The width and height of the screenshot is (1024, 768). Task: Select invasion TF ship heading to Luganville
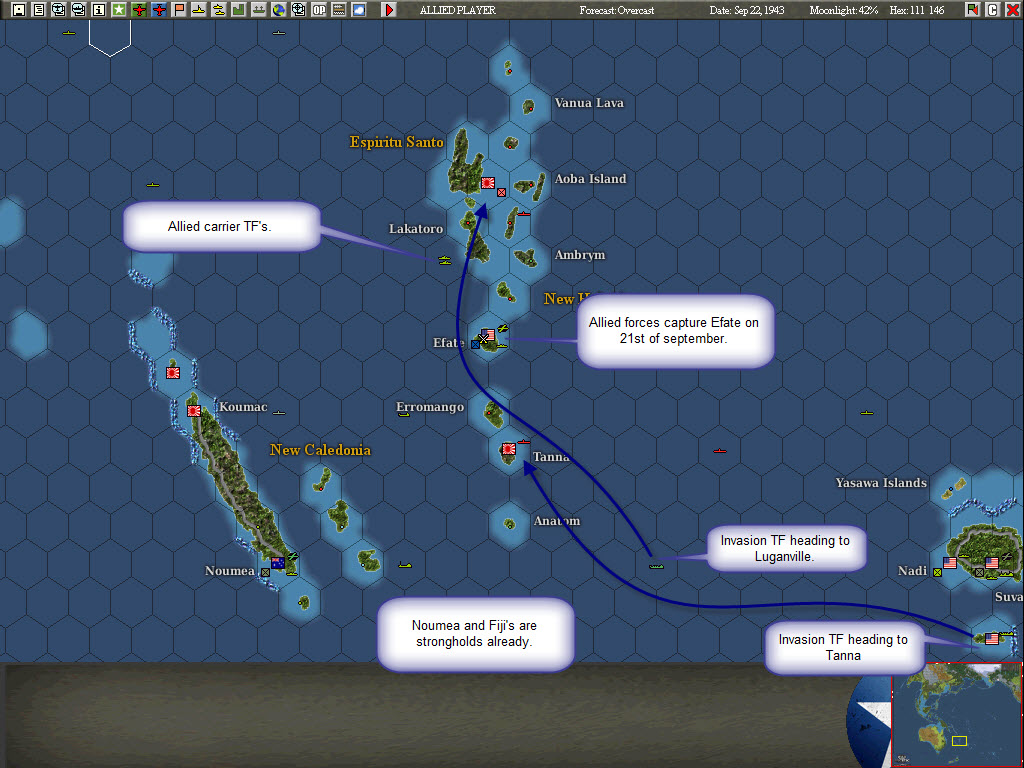656,566
